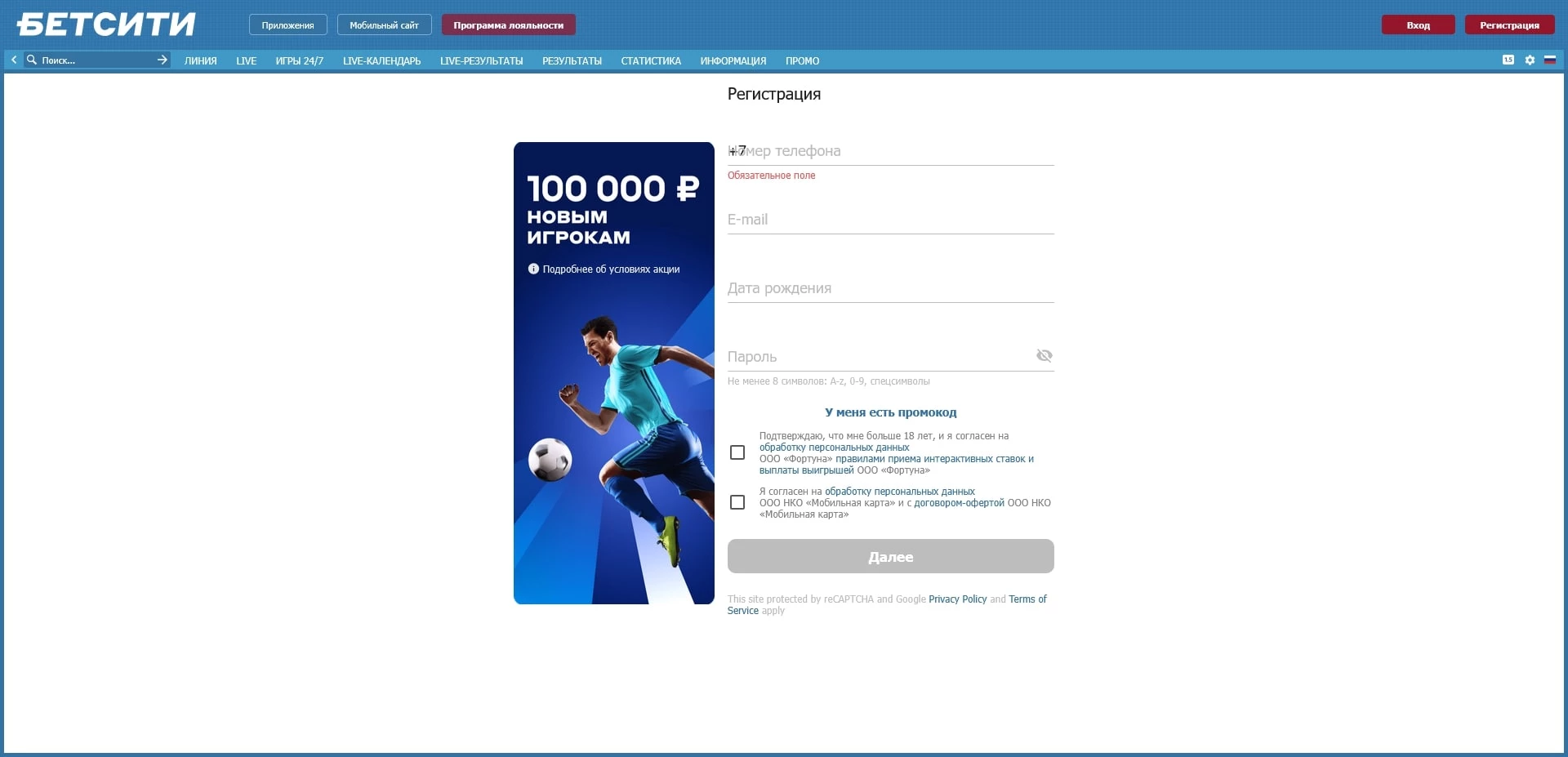Open language selector via Russian flag
Image resolution: width=1568 pixels, height=757 pixels.
click(1549, 60)
